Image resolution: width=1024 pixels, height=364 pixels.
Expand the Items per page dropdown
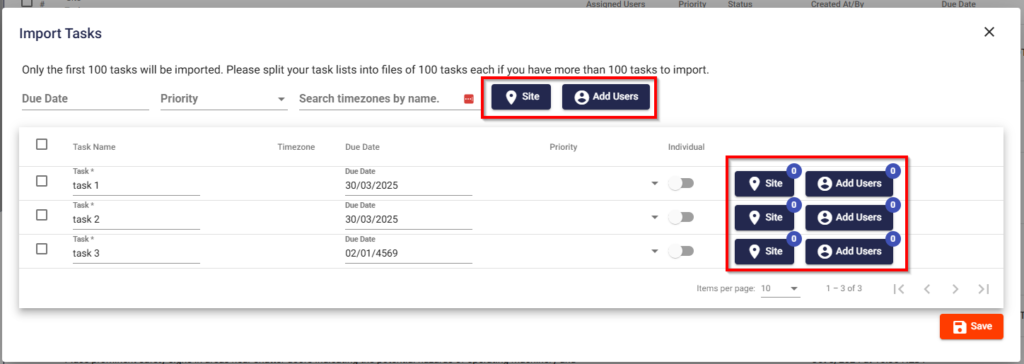[x=780, y=288]
